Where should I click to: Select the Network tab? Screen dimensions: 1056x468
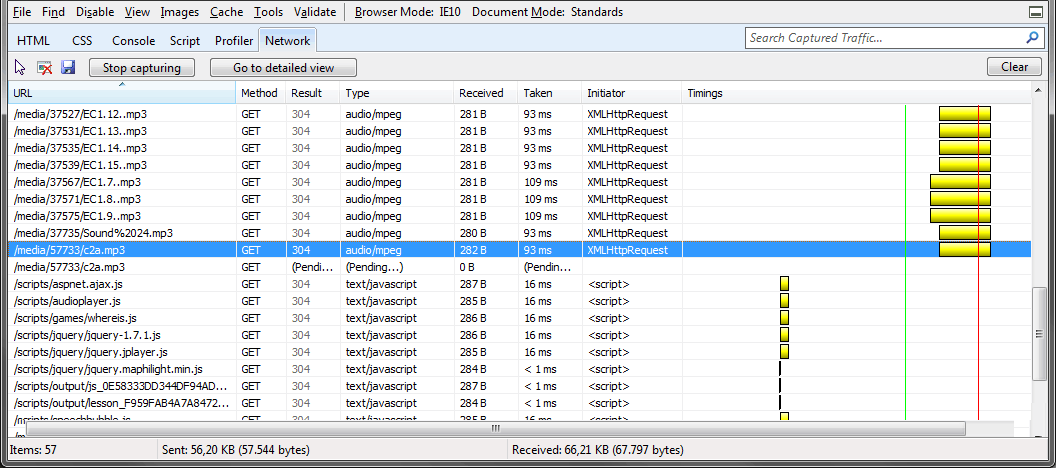pos(288,40)
